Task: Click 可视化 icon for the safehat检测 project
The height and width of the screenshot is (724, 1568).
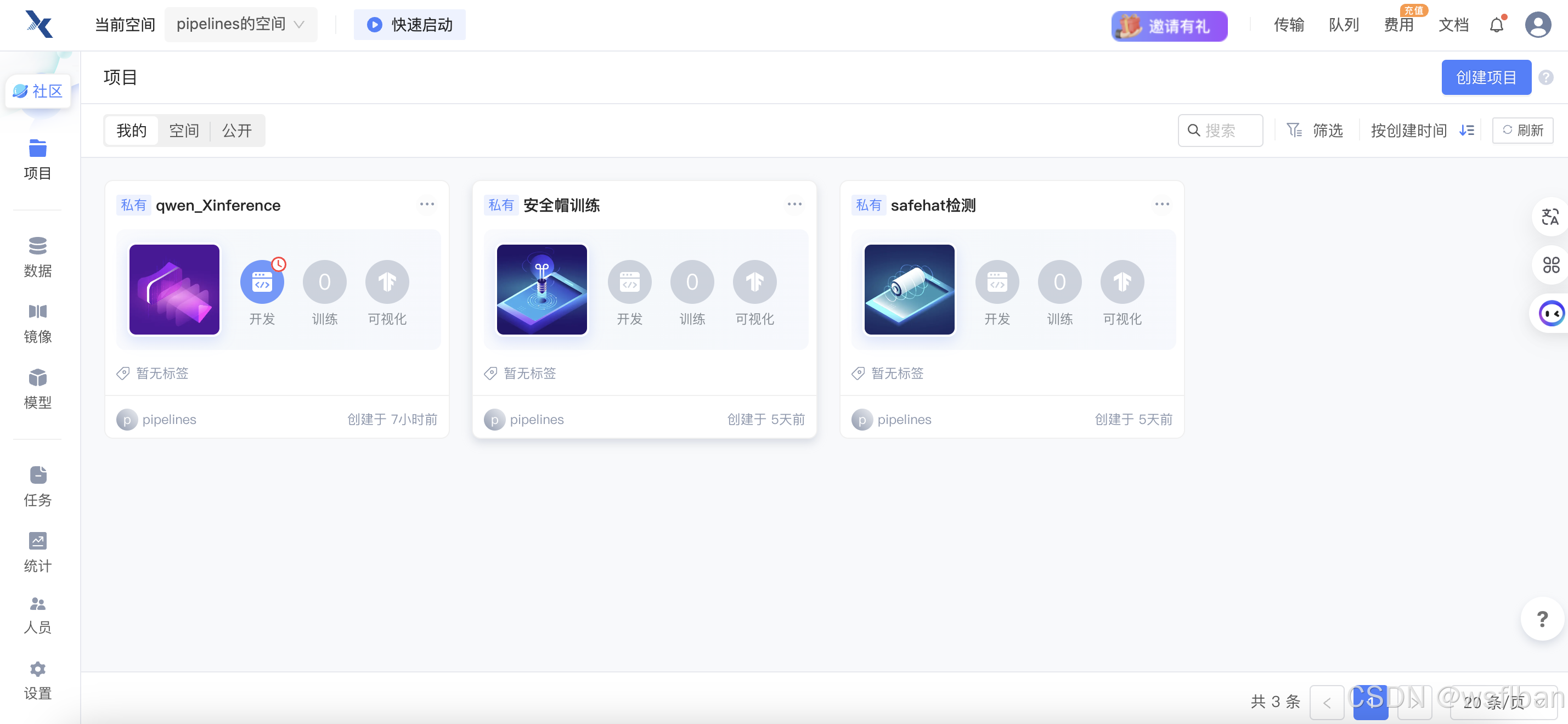Action: pyautogui.click(x=1121, y=282)
